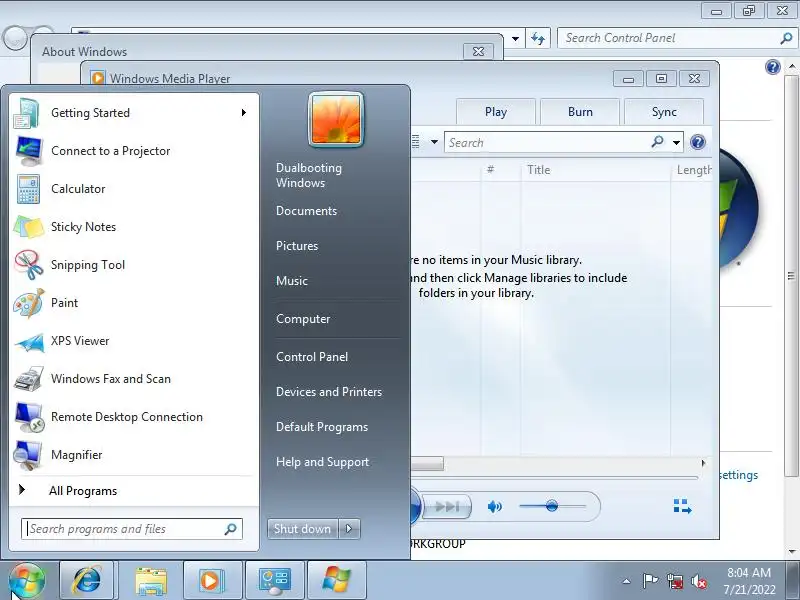800x600 pixels.
Task: Click the Length column header
Action: coord(694,170)
